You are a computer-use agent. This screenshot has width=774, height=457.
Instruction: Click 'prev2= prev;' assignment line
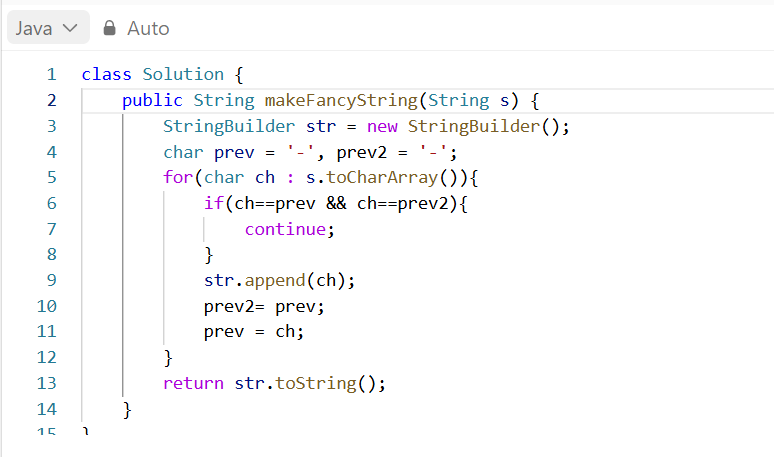[264, 306]
